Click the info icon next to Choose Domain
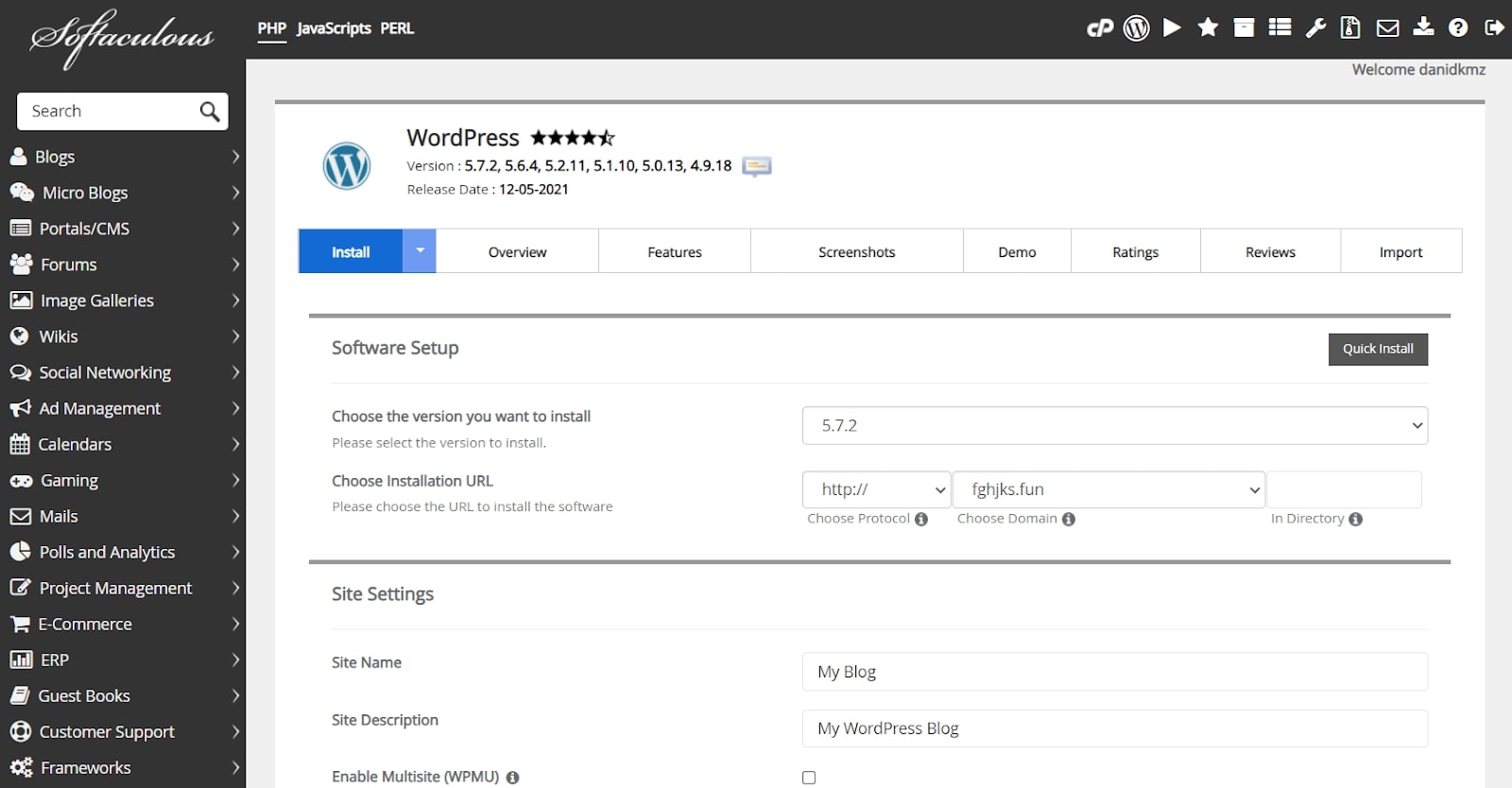The width and height of the screenshot is (1512, 788). 1069,519
